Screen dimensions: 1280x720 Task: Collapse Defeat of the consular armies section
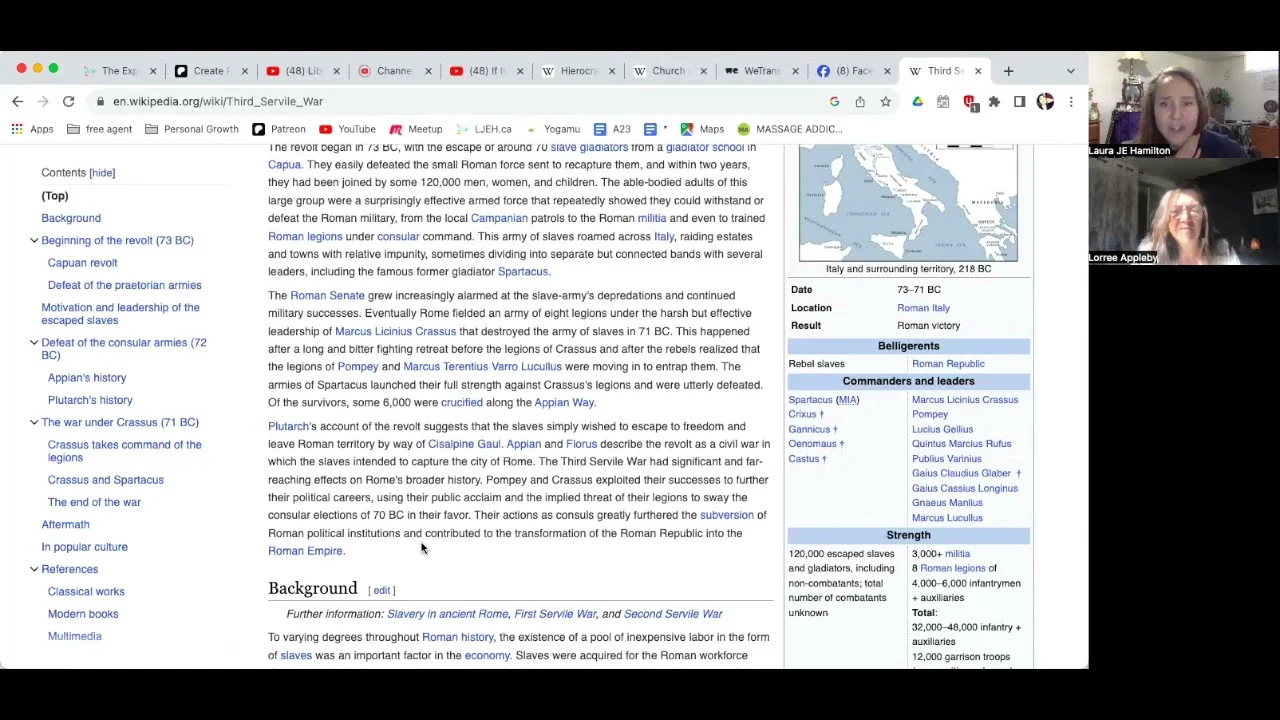(34, 343)
